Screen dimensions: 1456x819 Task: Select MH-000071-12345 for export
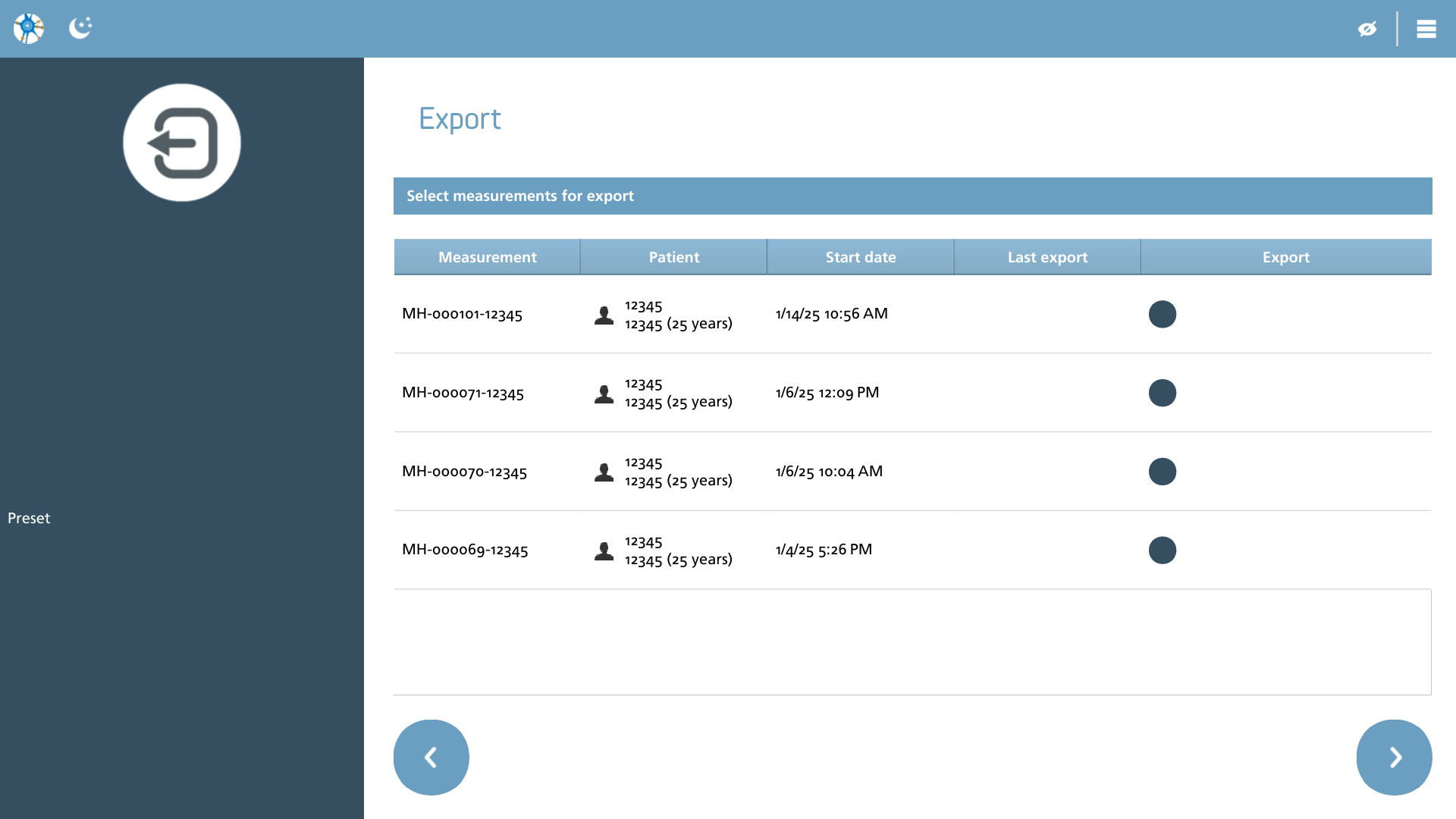(1163, 393)
